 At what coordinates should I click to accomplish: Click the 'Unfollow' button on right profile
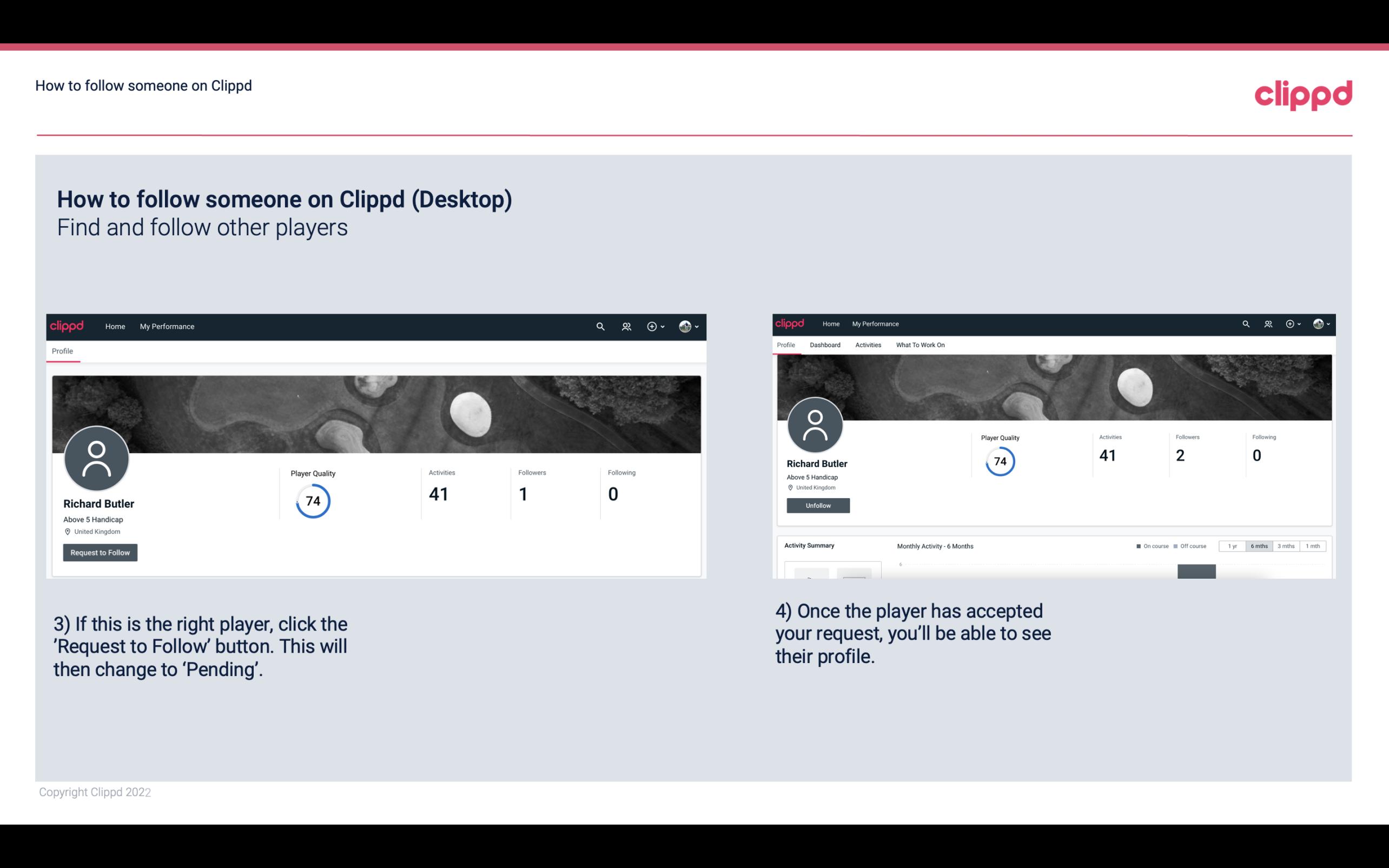[817, 505]
